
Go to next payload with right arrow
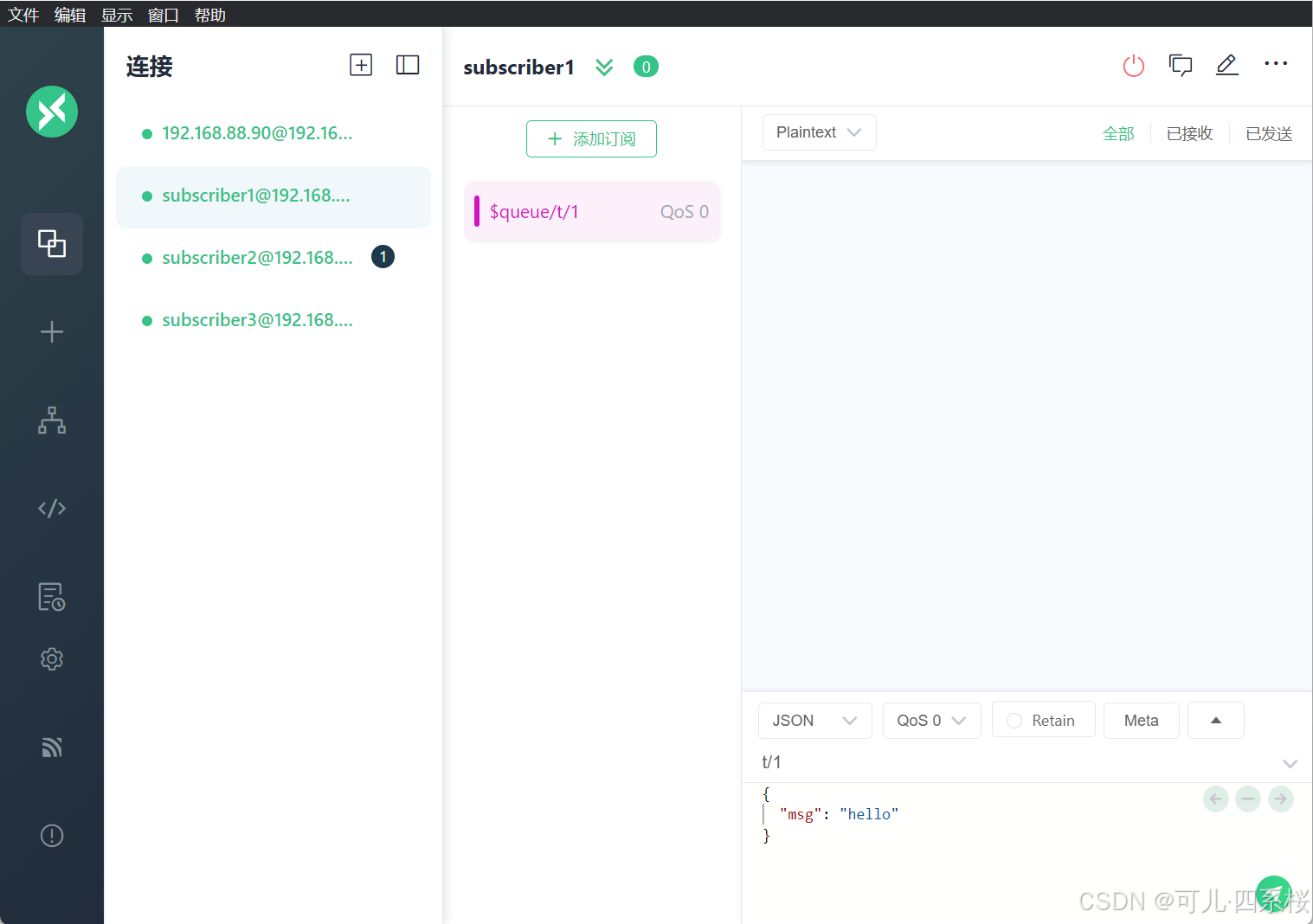point(1281,799)
